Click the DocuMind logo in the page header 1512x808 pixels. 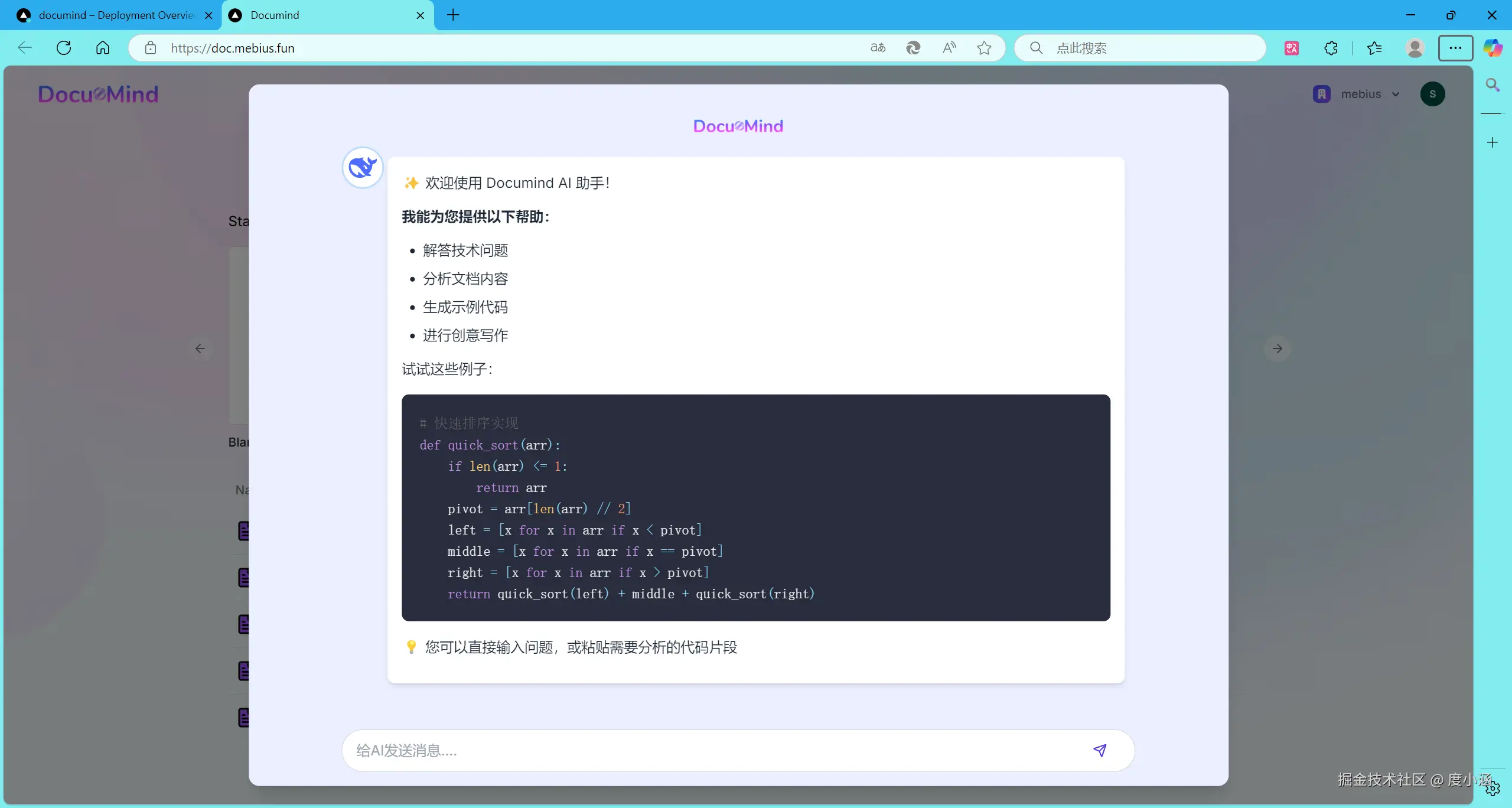click(x=98, y=94)
